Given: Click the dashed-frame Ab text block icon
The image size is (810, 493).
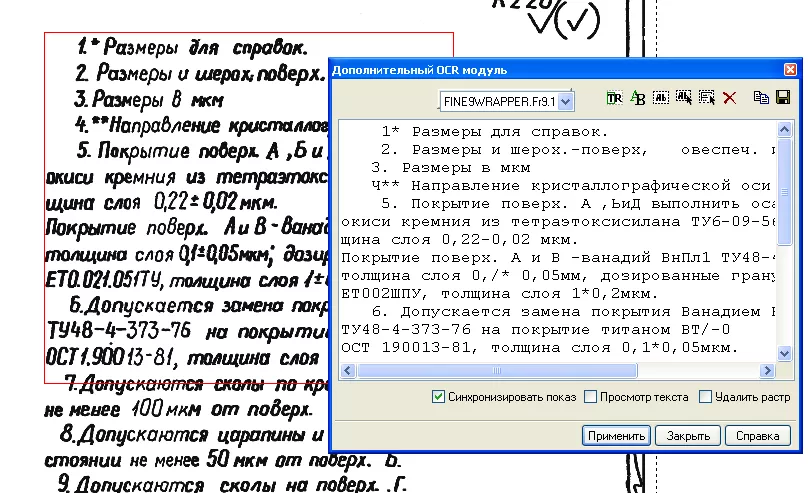Looking at the screenshot, I should (660, 98).
